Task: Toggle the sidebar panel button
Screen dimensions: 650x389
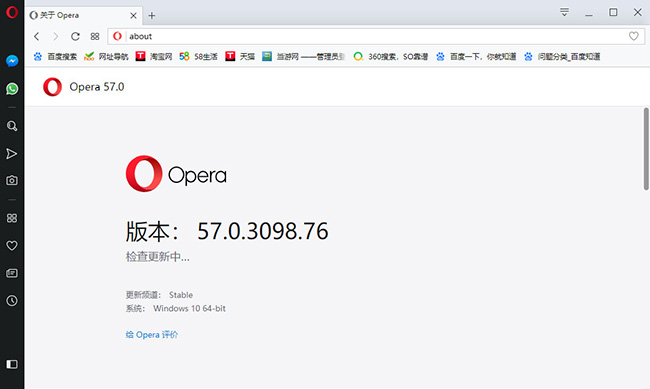Action: pyautogui.click(x=12, y=364)
